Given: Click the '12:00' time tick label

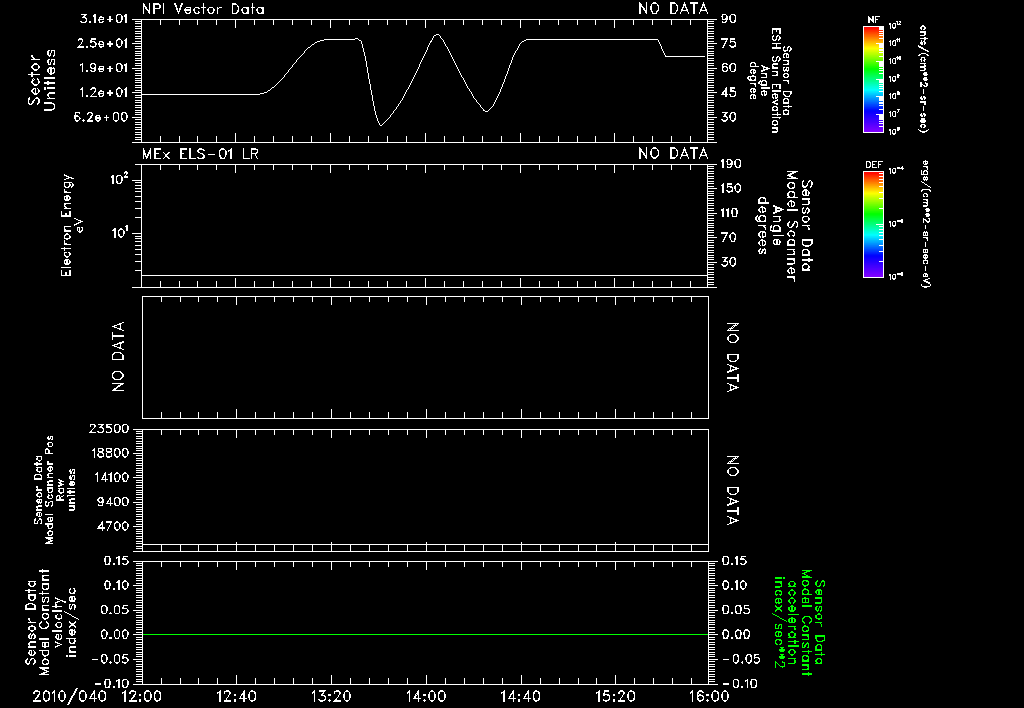Looking at the screenshot, I should (x=142, y=697).
